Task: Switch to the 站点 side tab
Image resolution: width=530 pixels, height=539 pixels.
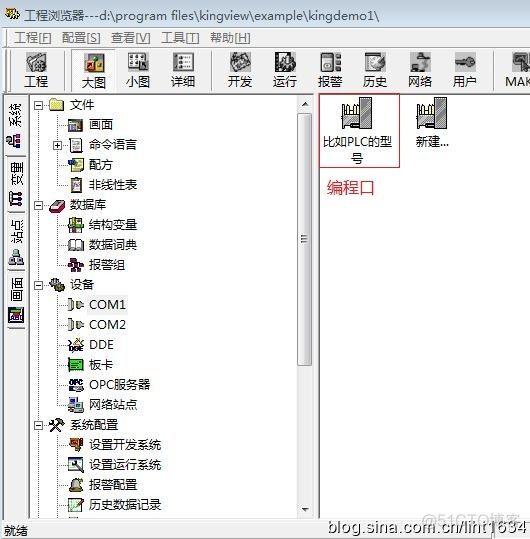Action: point(15,242)
